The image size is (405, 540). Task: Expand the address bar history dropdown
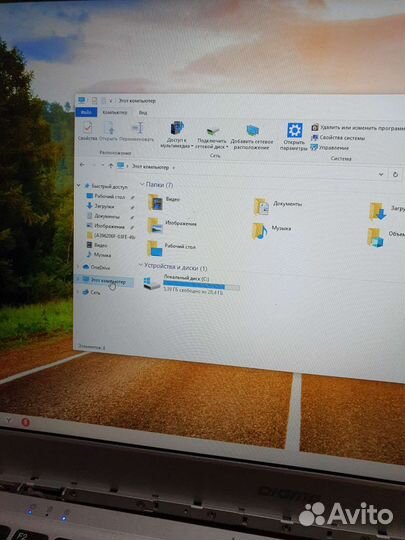[x=381, y=174]
